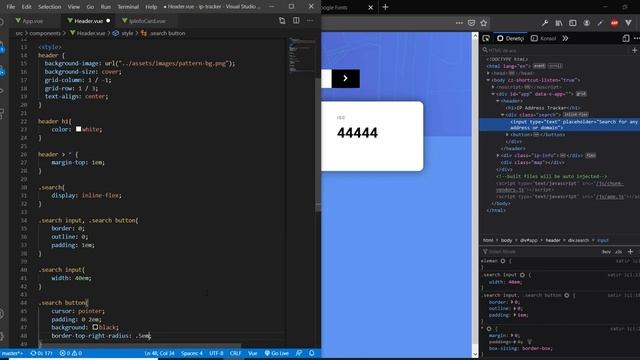Open the editor More Actions menu
This screenshot has width=640, height=360.
click(x=310, y=20)
